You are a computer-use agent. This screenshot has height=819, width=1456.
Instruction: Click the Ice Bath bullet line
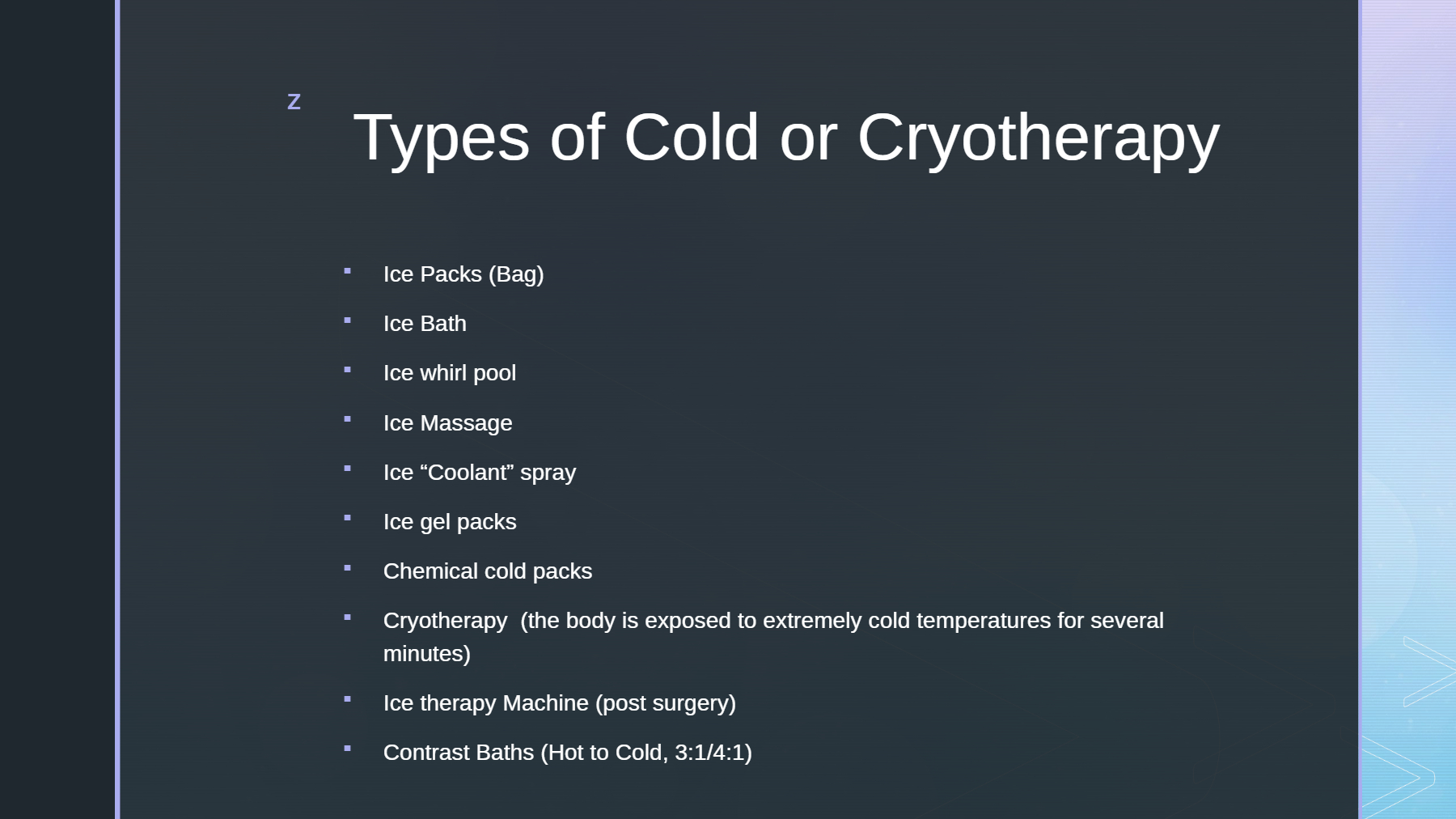pos(425,324)
